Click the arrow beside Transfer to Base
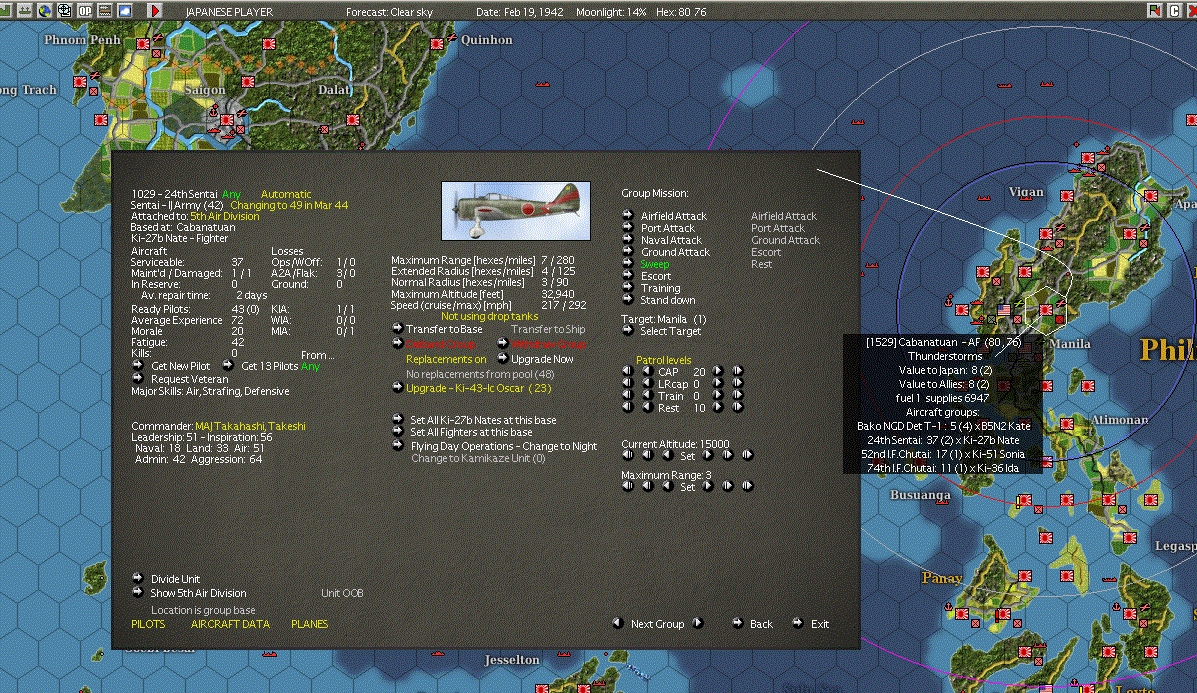The height and width of the screenshot is (693, 1197). pos(397,328)
